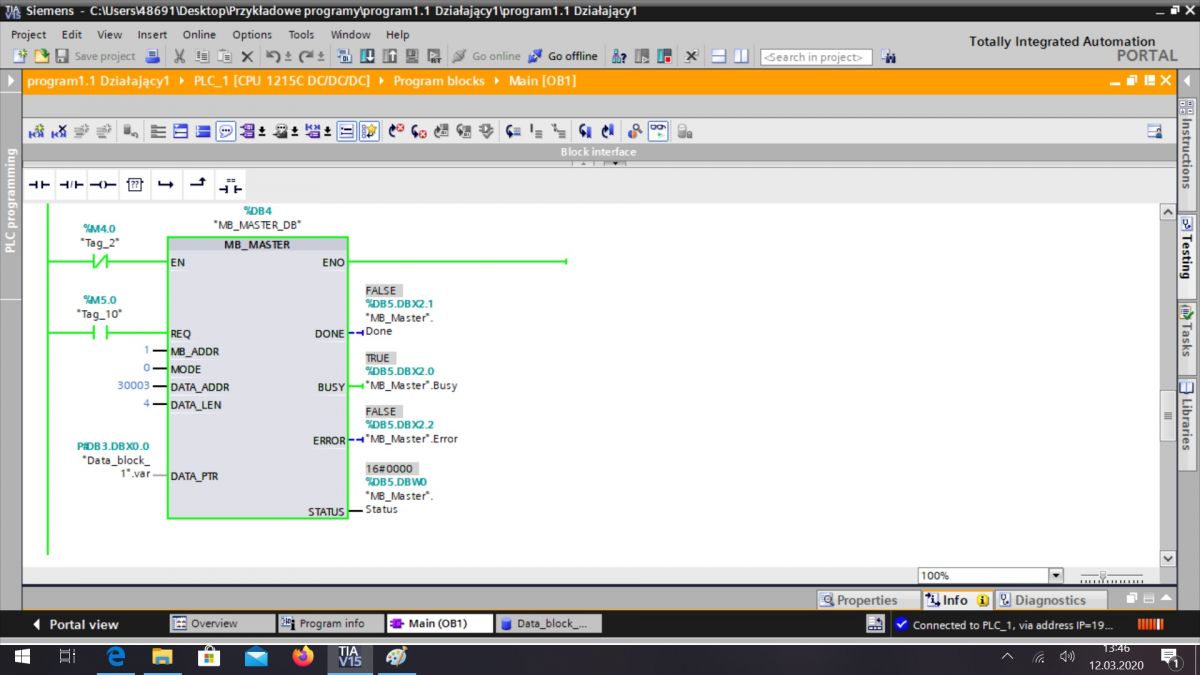Click the Upload from device icon
The image size is (1200, 675).
(x=390, y=56)
